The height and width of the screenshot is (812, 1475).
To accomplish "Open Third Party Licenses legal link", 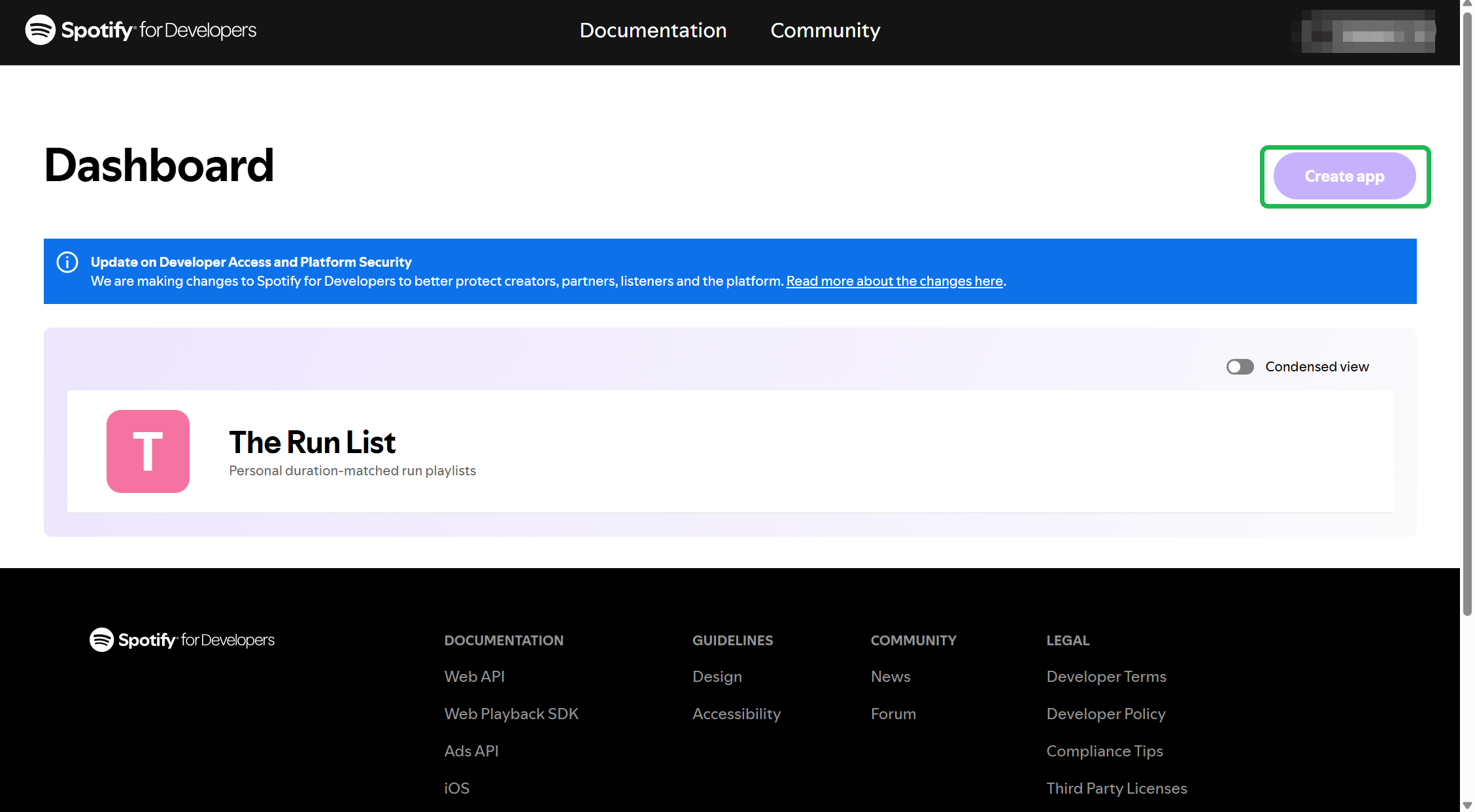I will click(x=1117, y=788).
